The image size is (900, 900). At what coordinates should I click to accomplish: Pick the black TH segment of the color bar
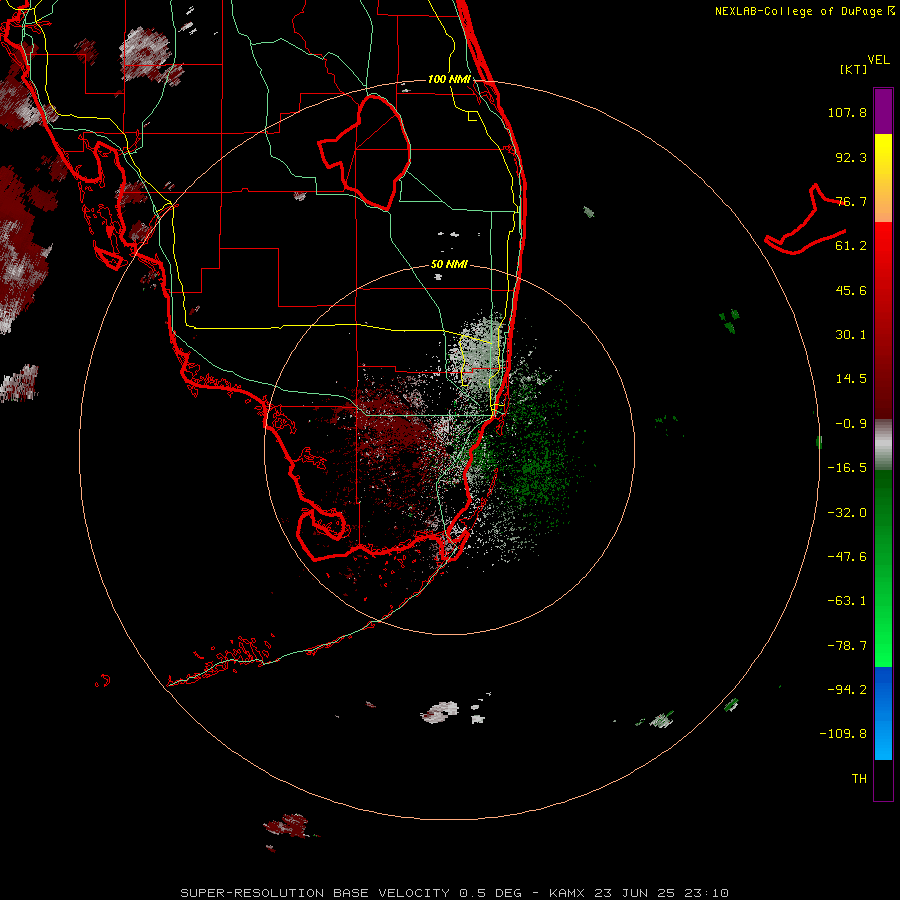[x=883, y=780]
